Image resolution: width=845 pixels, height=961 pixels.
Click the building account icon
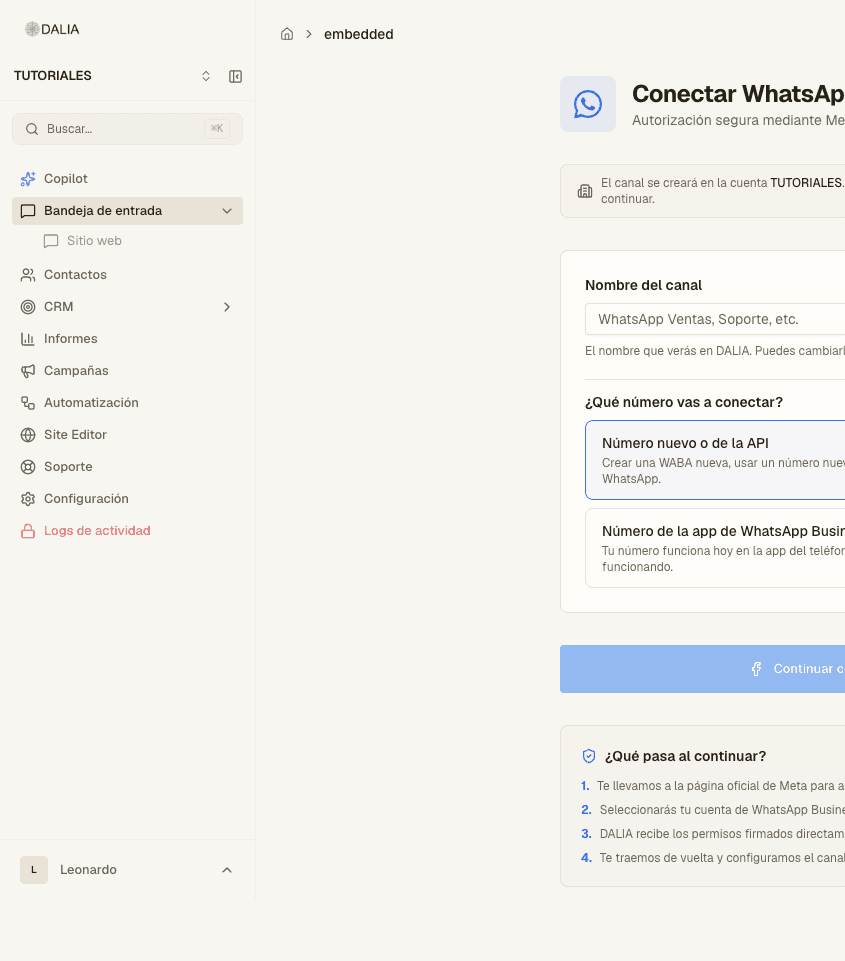585,191
